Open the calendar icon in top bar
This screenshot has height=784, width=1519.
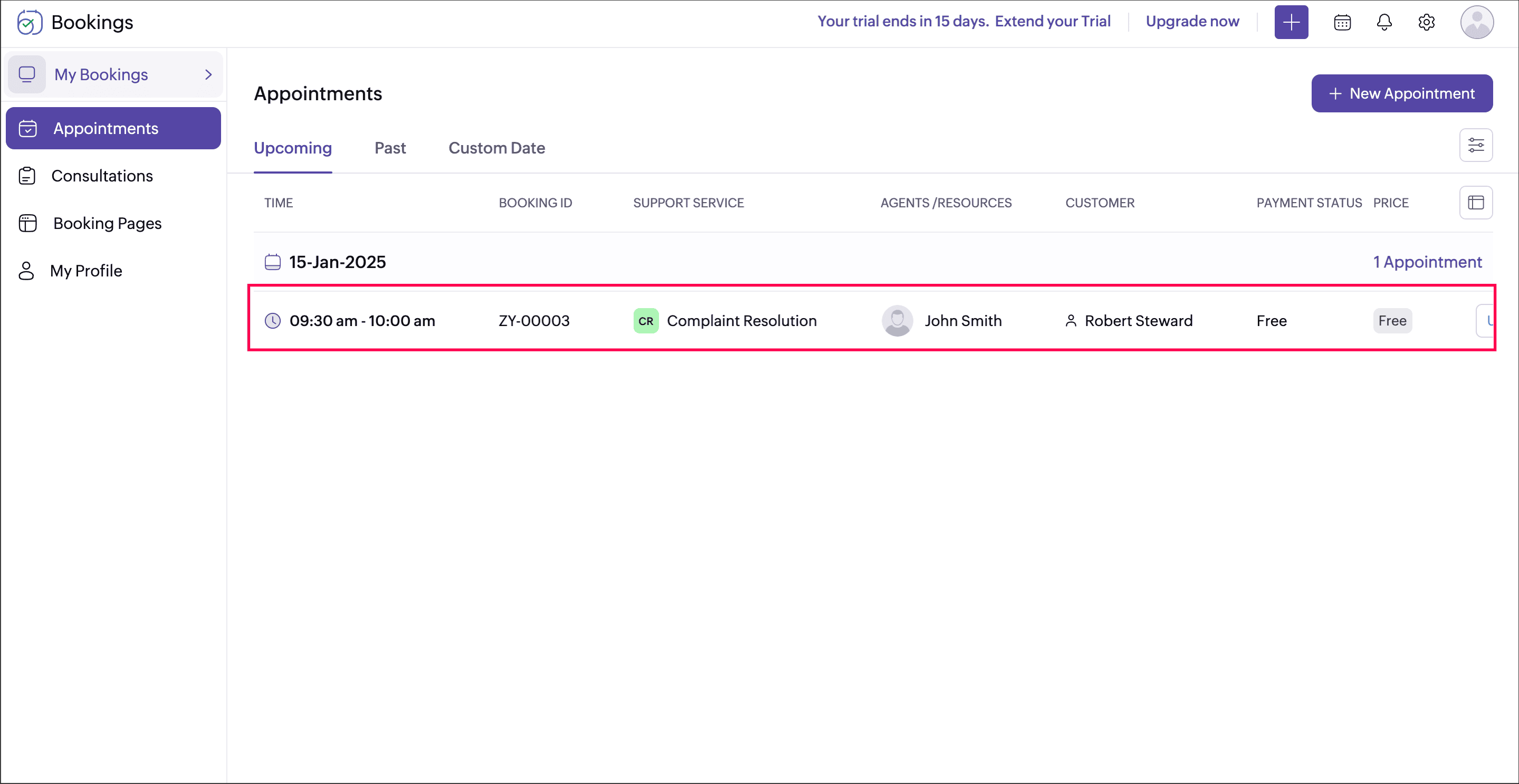point(1342,22)
